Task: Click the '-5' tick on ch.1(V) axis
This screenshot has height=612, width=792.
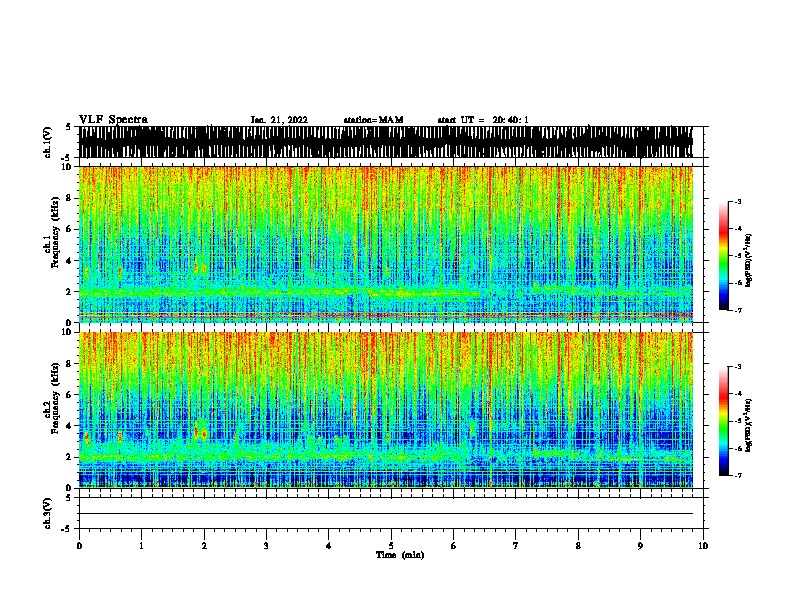Action: point(66,158)
